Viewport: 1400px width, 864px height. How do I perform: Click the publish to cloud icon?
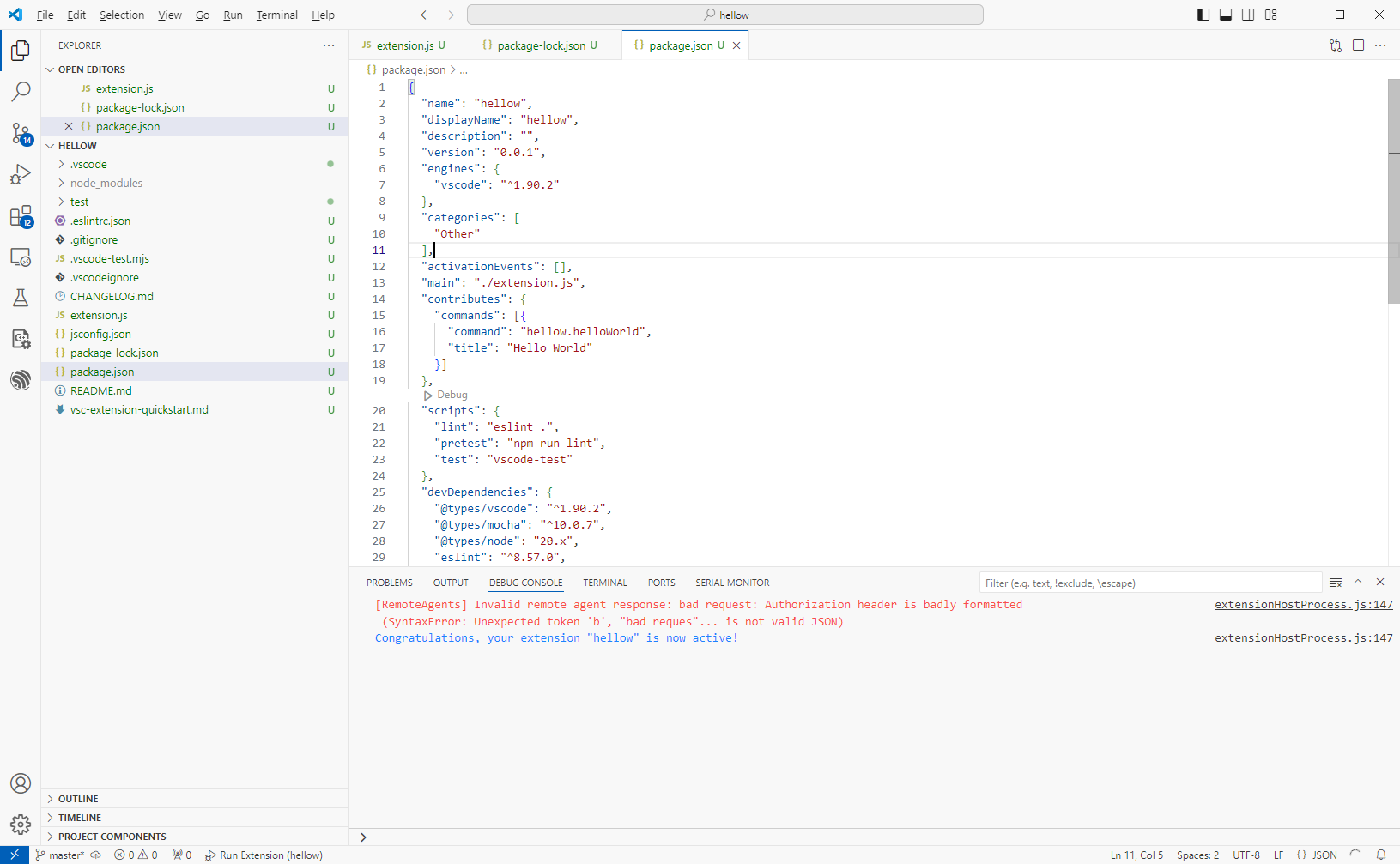[96, 855]
